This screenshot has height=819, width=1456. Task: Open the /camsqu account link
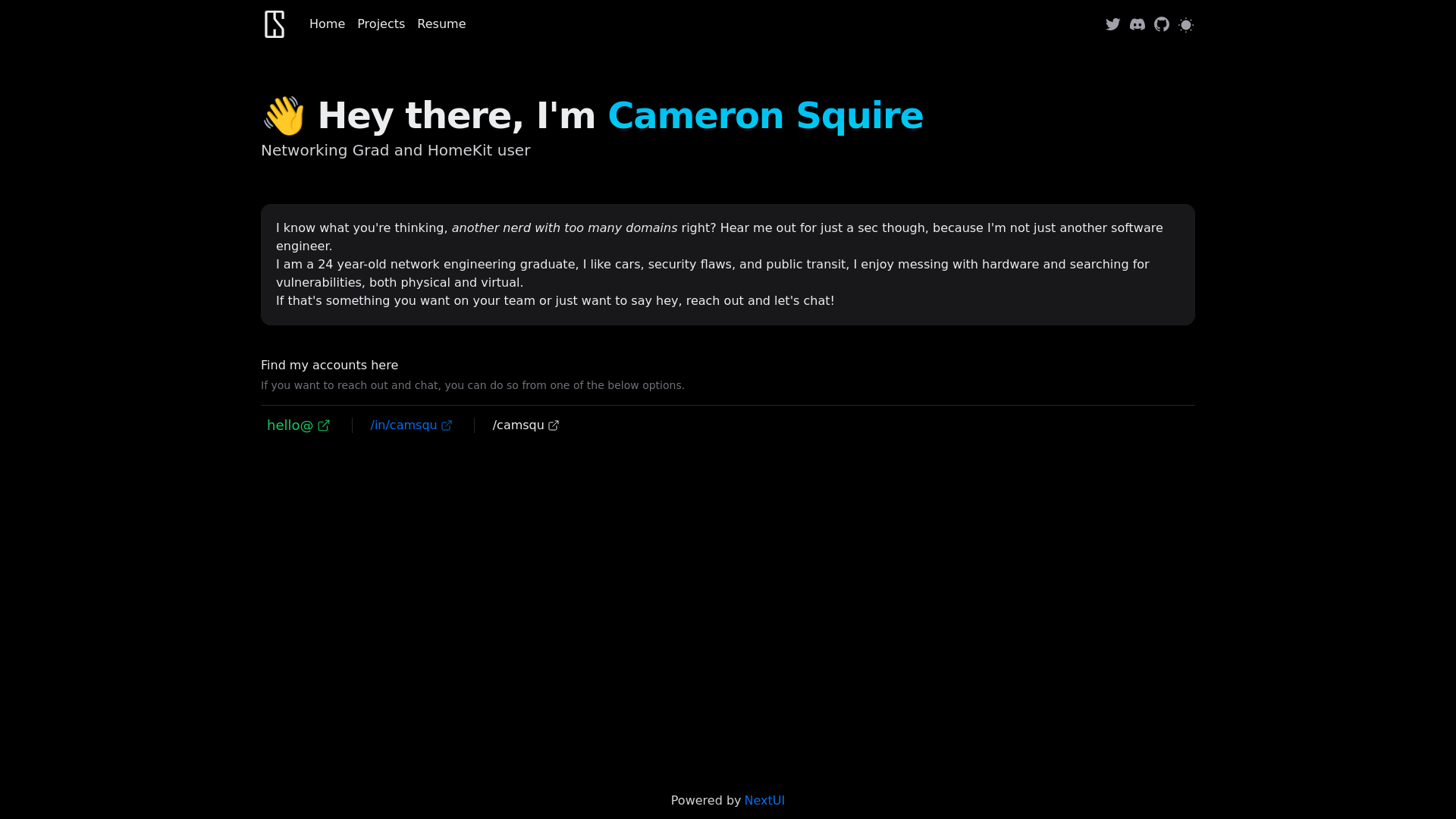[x=526, y=425]
